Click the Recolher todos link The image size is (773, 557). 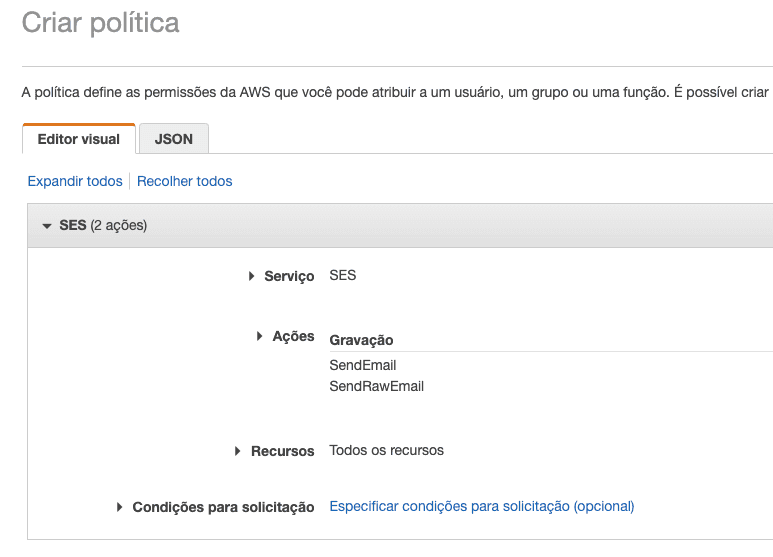pyautogui.click(x=185, y=181)
